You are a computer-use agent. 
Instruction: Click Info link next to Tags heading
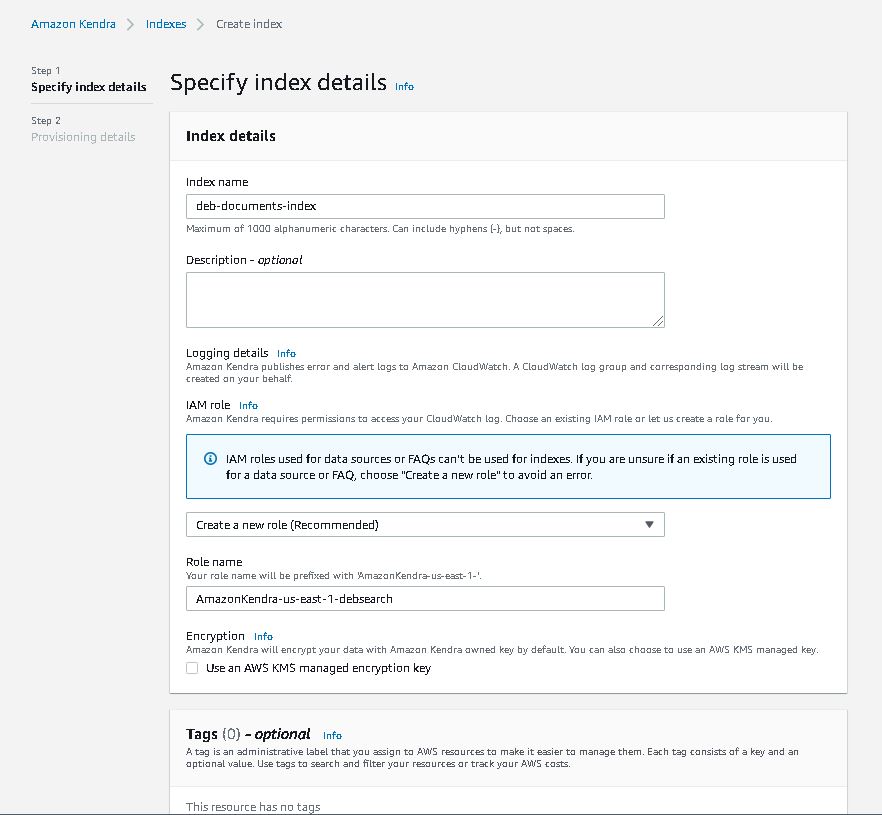[x=332, y=735]
